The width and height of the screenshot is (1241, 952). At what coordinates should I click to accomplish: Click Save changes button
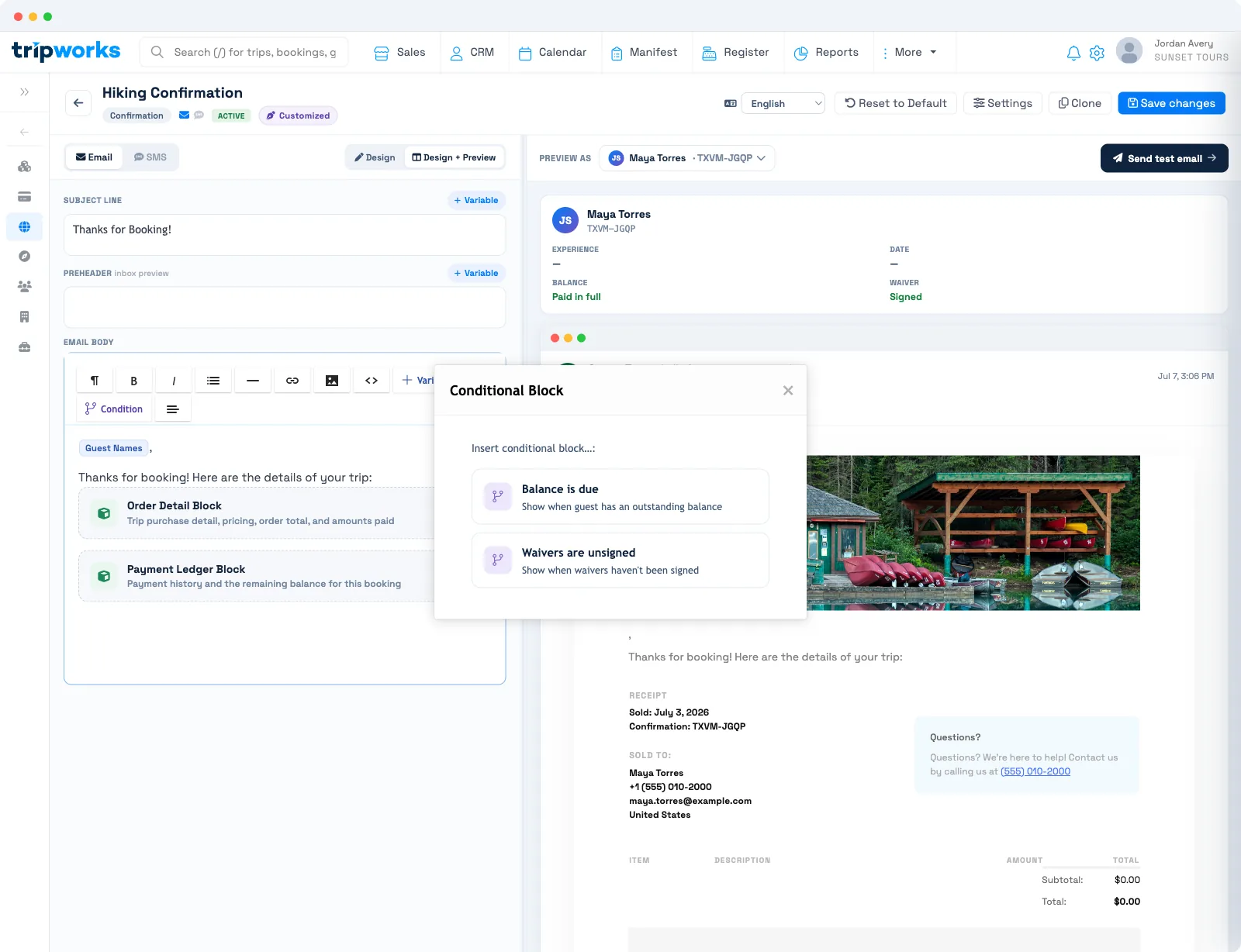pos(1171,103)
